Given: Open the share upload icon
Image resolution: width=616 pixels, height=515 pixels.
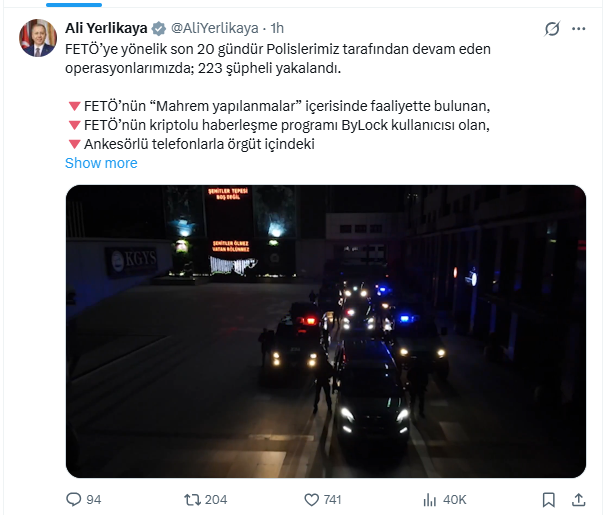Looking at the screenshot, I should 579,500.
